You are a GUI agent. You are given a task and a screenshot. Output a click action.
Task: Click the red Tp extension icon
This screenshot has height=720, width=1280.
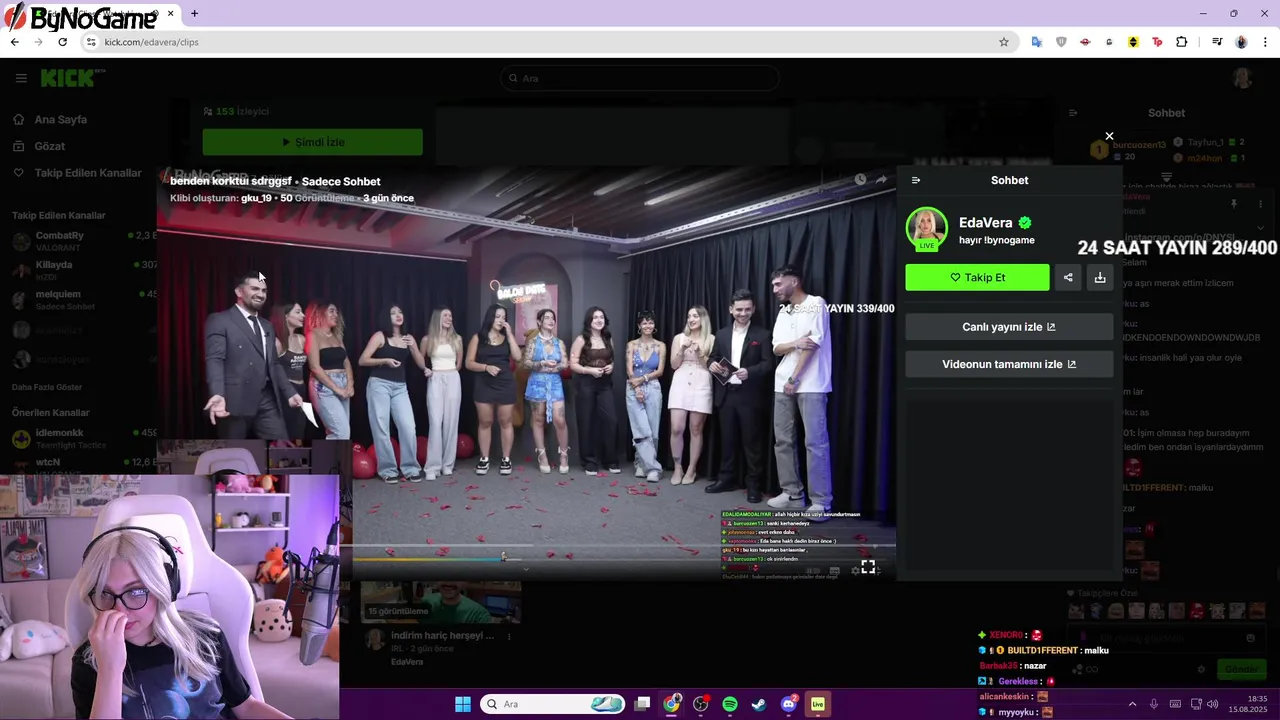pos(1158,42)
